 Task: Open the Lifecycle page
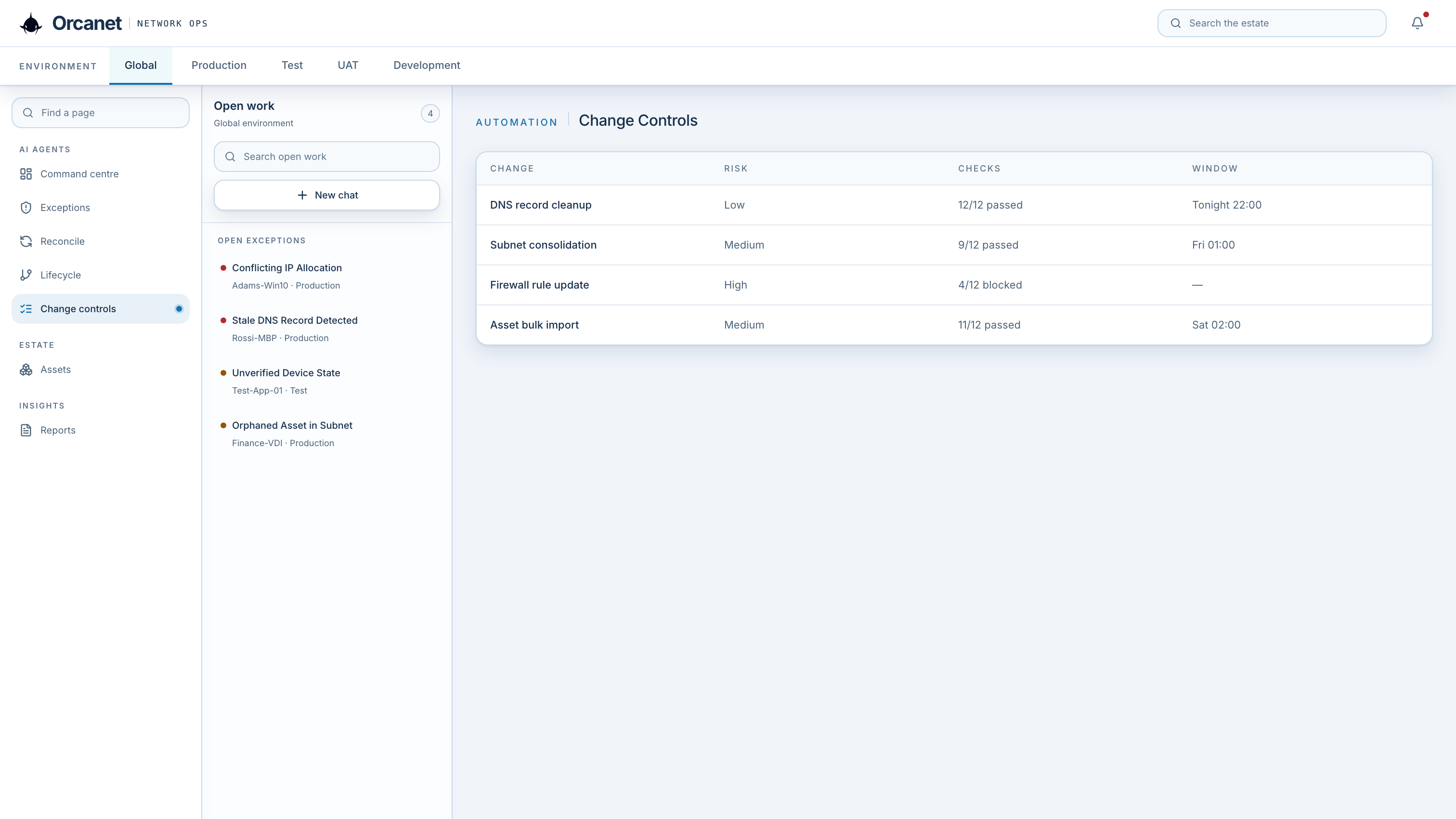click(x=101, y=275)
